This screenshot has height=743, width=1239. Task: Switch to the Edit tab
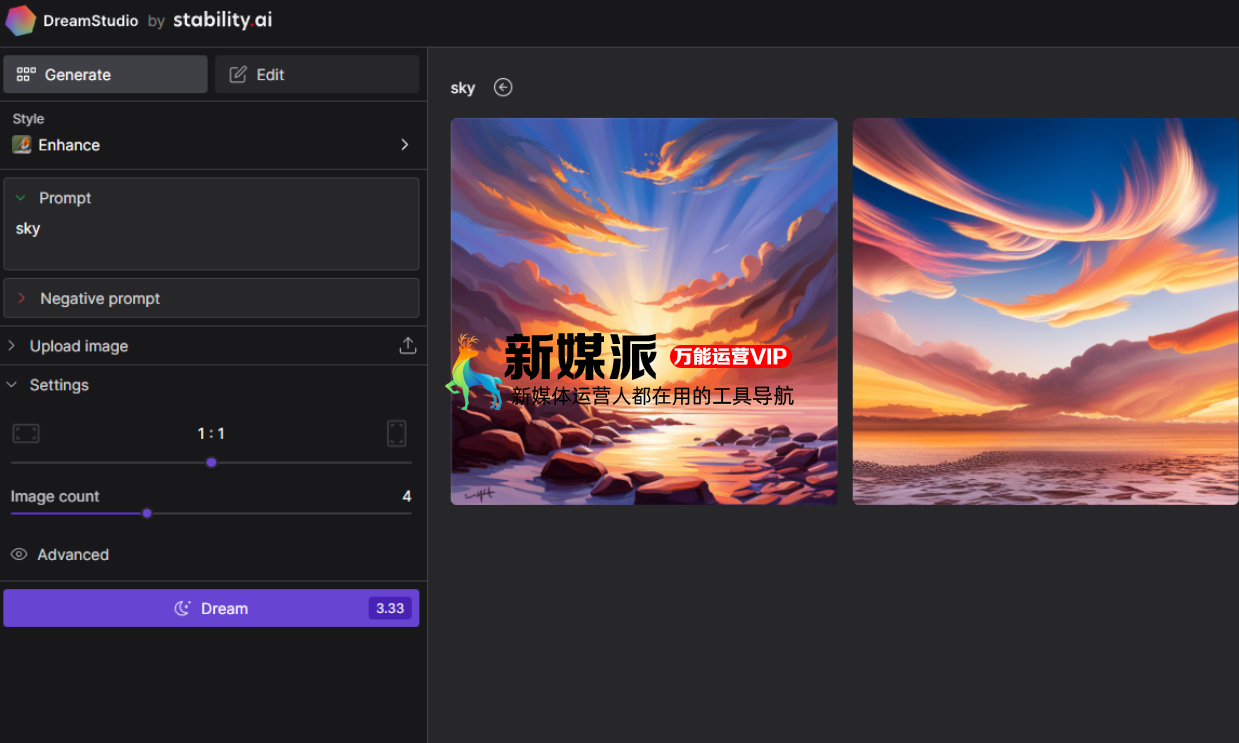point(317,74)
